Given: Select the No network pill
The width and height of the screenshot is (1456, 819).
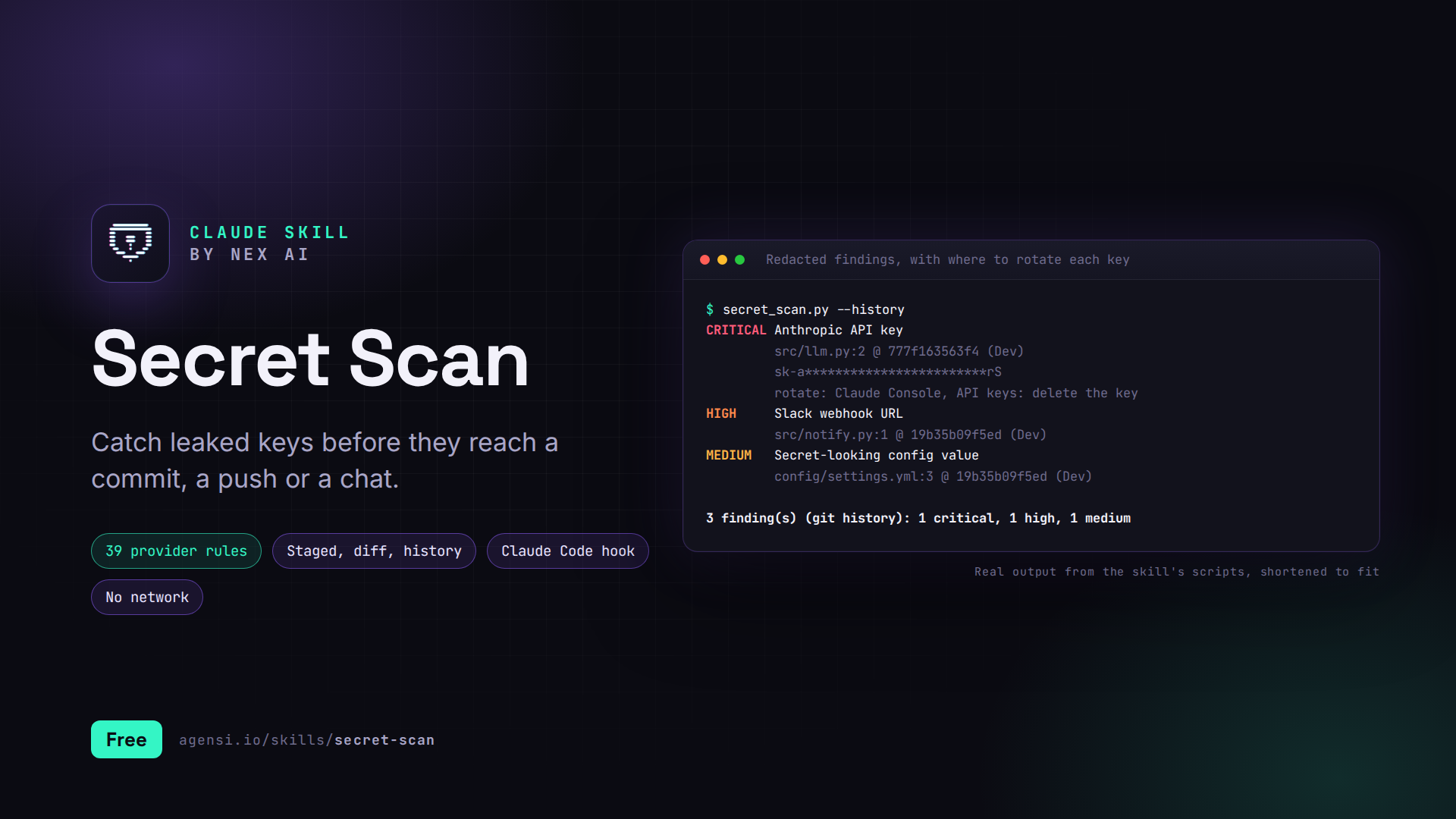Looking at the screenshot, I should coord(147,598).
